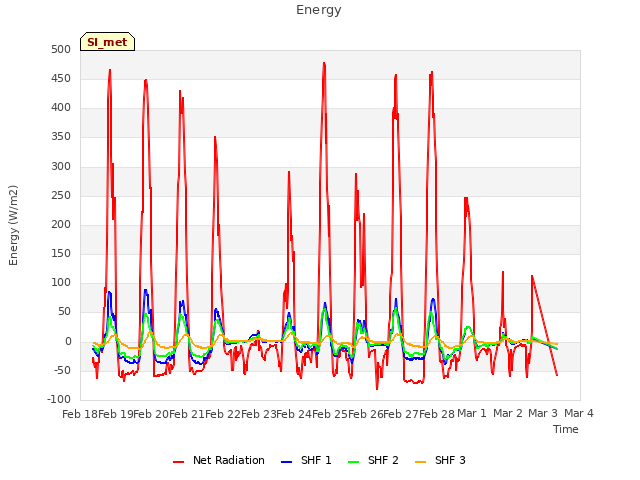Image resolution: width=640 pixels, height=480 pixels.
Task: Click the 450 y-axis tick label
Action: tap(61, 78)
